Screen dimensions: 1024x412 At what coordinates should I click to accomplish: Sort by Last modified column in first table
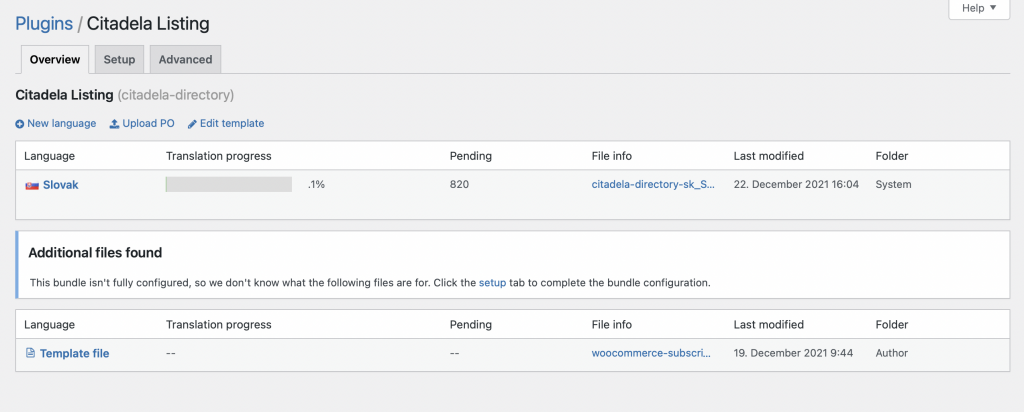(x=768, y=156)
